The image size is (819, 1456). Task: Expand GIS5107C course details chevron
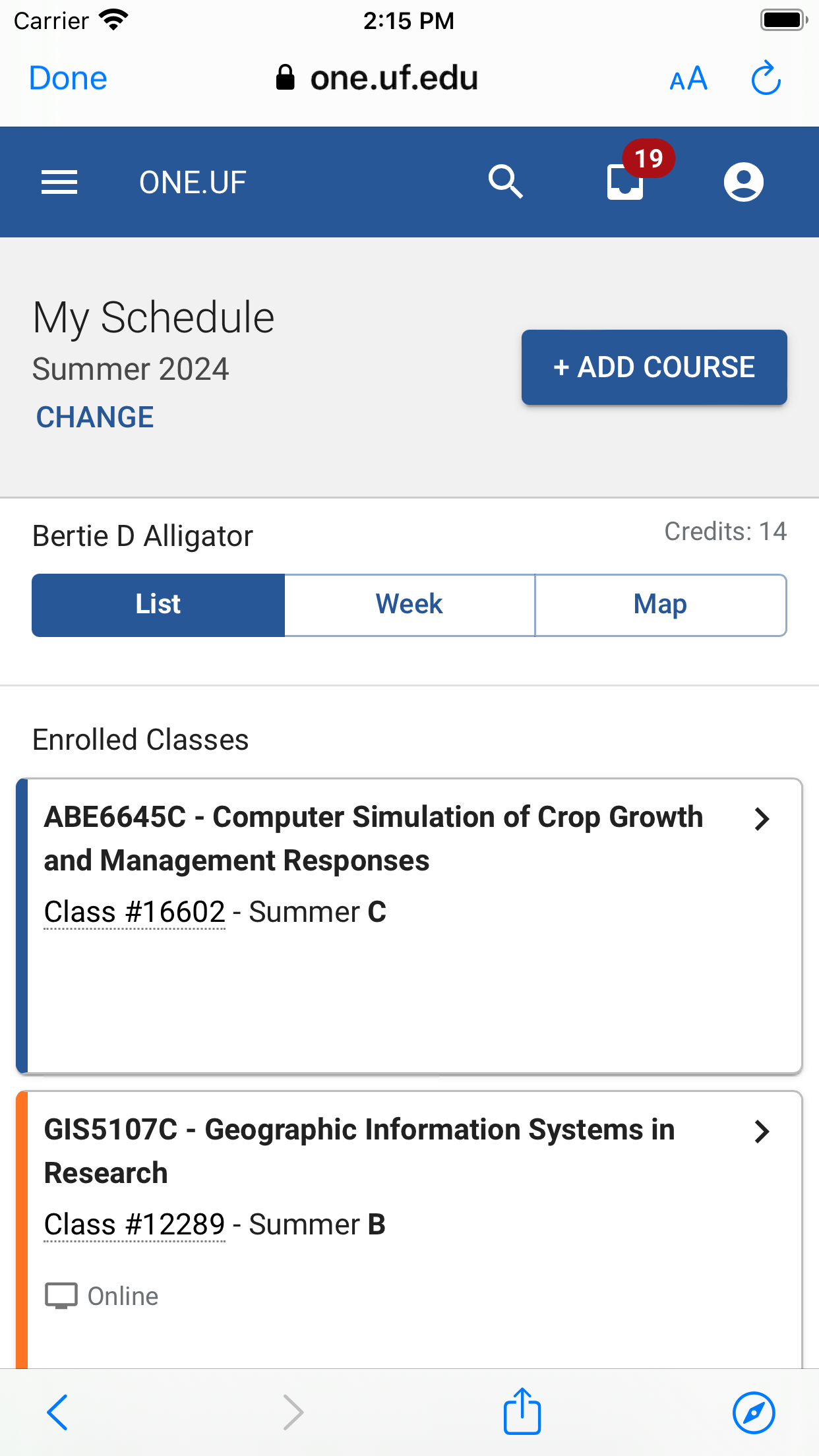click(762, 1132)
